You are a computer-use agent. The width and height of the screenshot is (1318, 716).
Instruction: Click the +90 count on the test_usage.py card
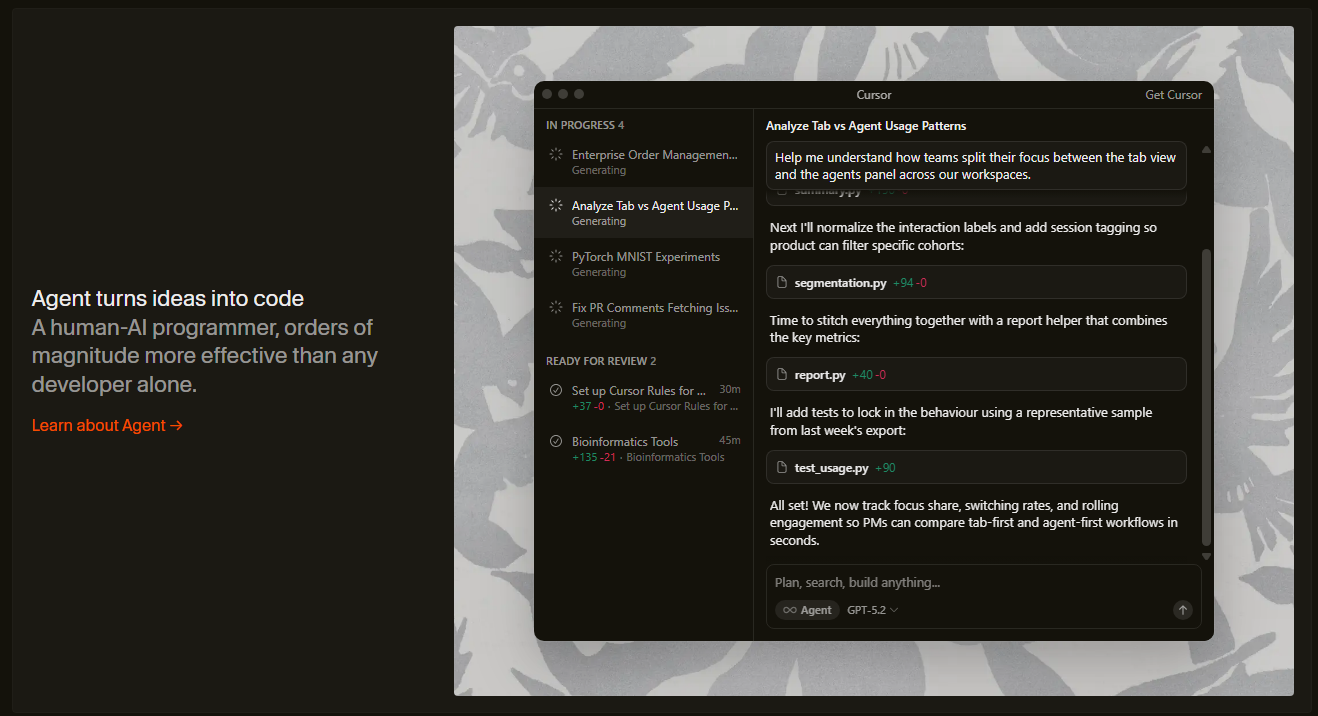(885, 468)
